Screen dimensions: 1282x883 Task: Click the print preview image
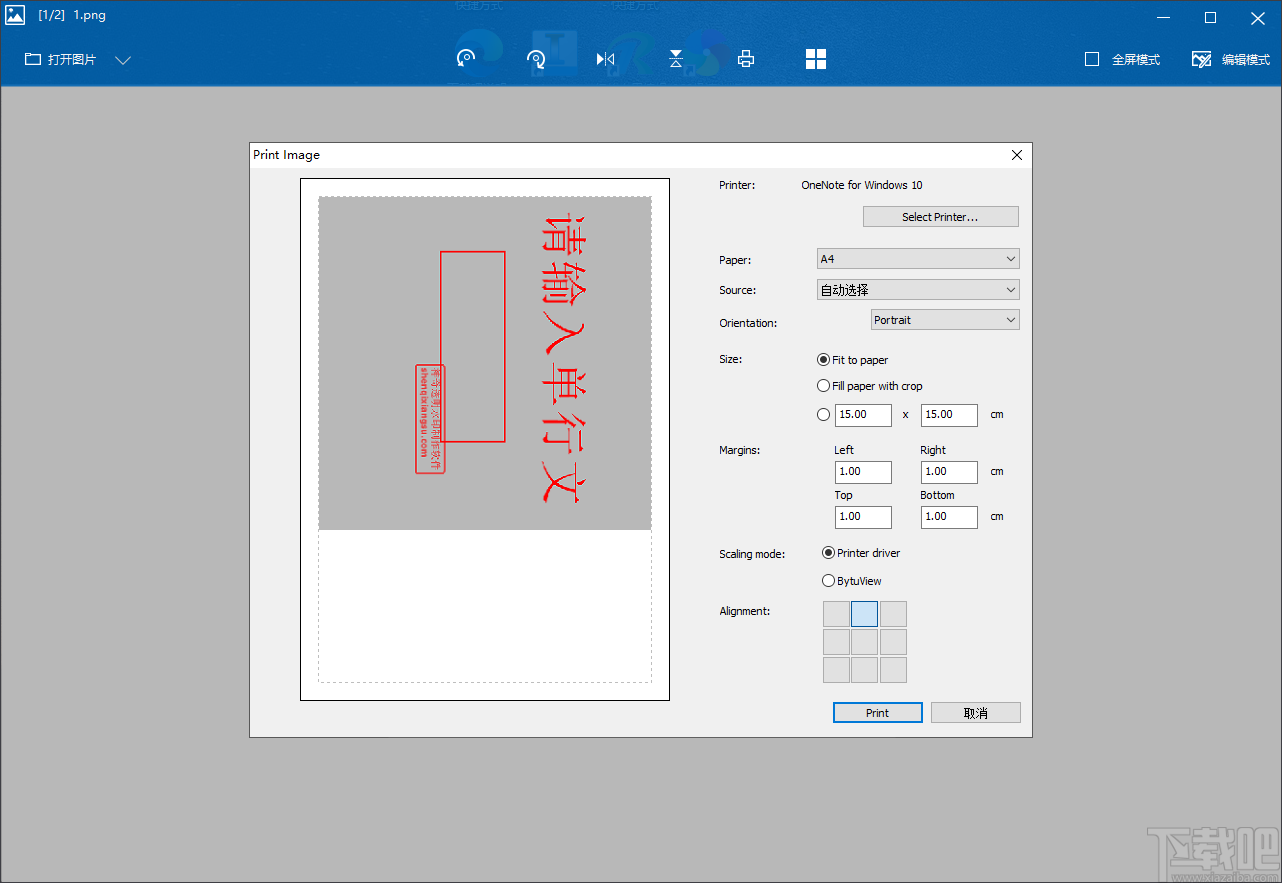pyautogui.click(x=485, y=363)
